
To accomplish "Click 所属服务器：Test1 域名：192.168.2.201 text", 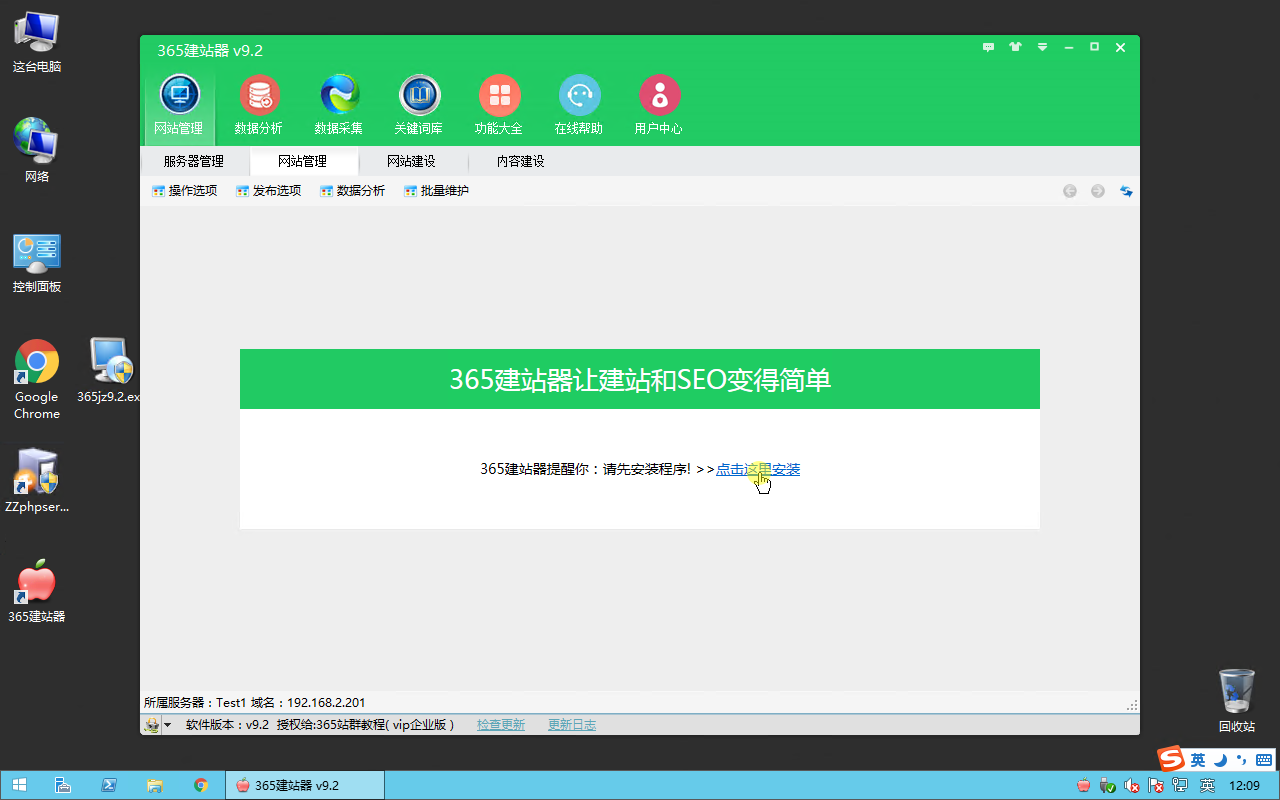I will tap(255, 703).
